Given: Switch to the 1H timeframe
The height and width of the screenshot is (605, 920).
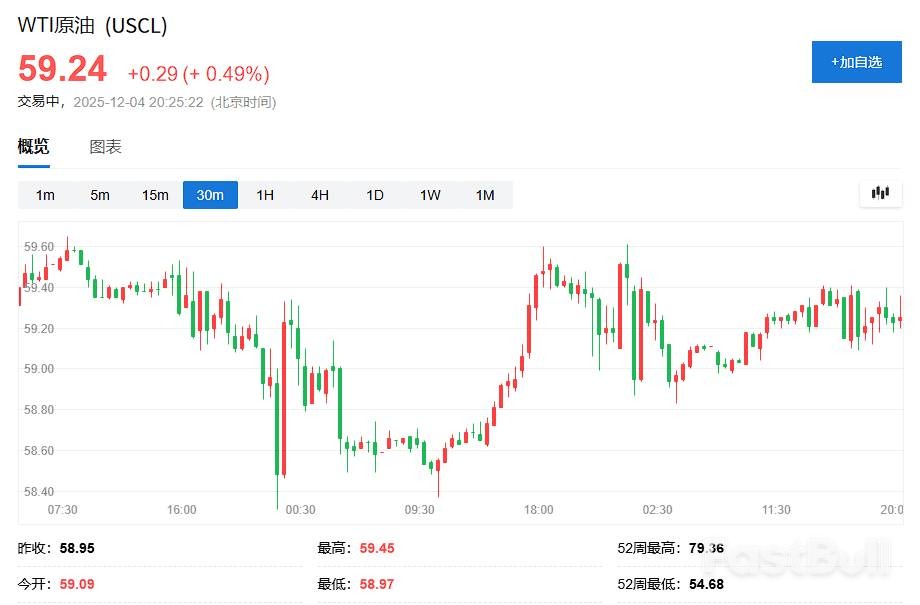Looking at the screenshot, I should pyautogui.click(x=264, y=195).
